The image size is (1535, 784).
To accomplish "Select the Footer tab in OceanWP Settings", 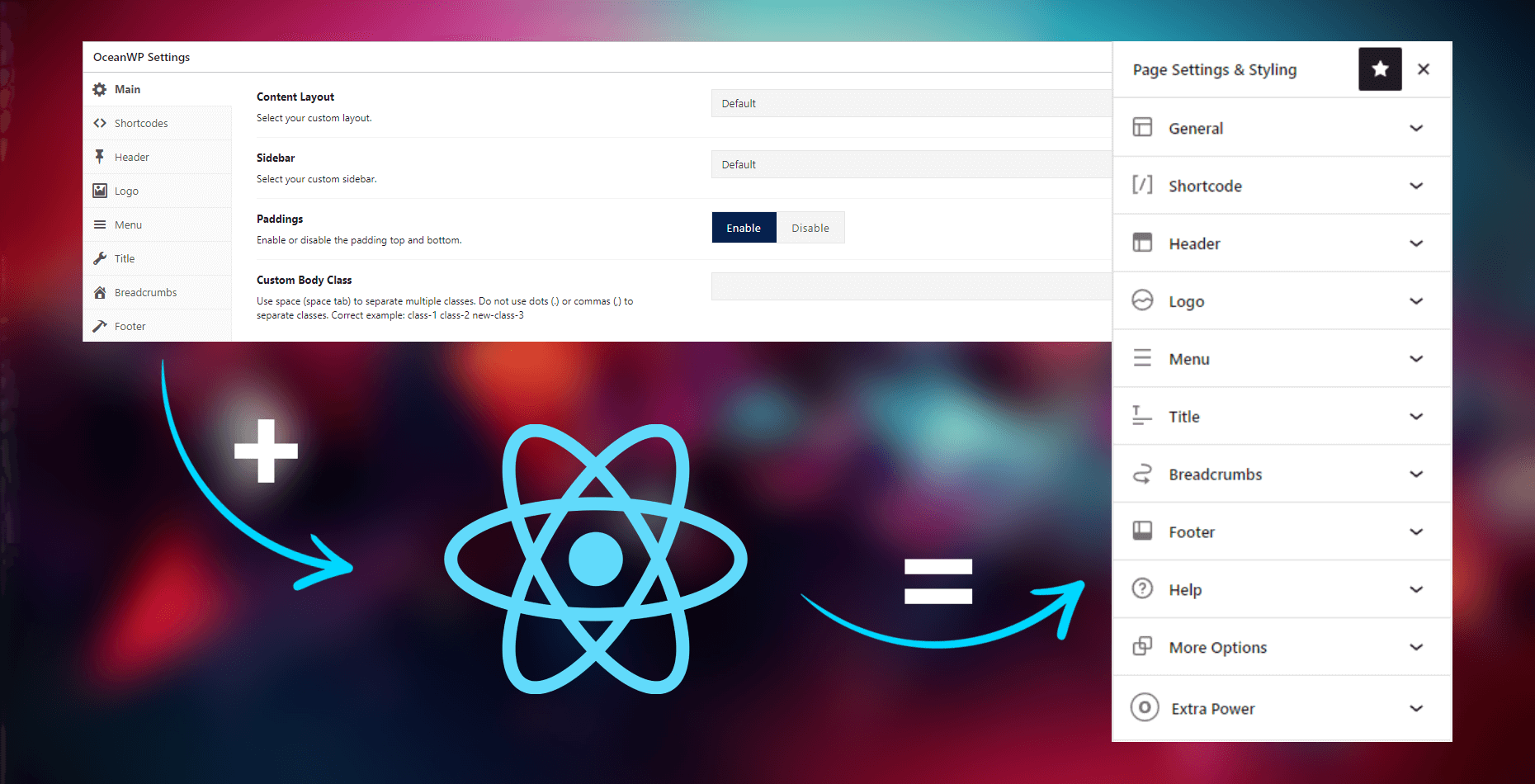I will point(158,326).
